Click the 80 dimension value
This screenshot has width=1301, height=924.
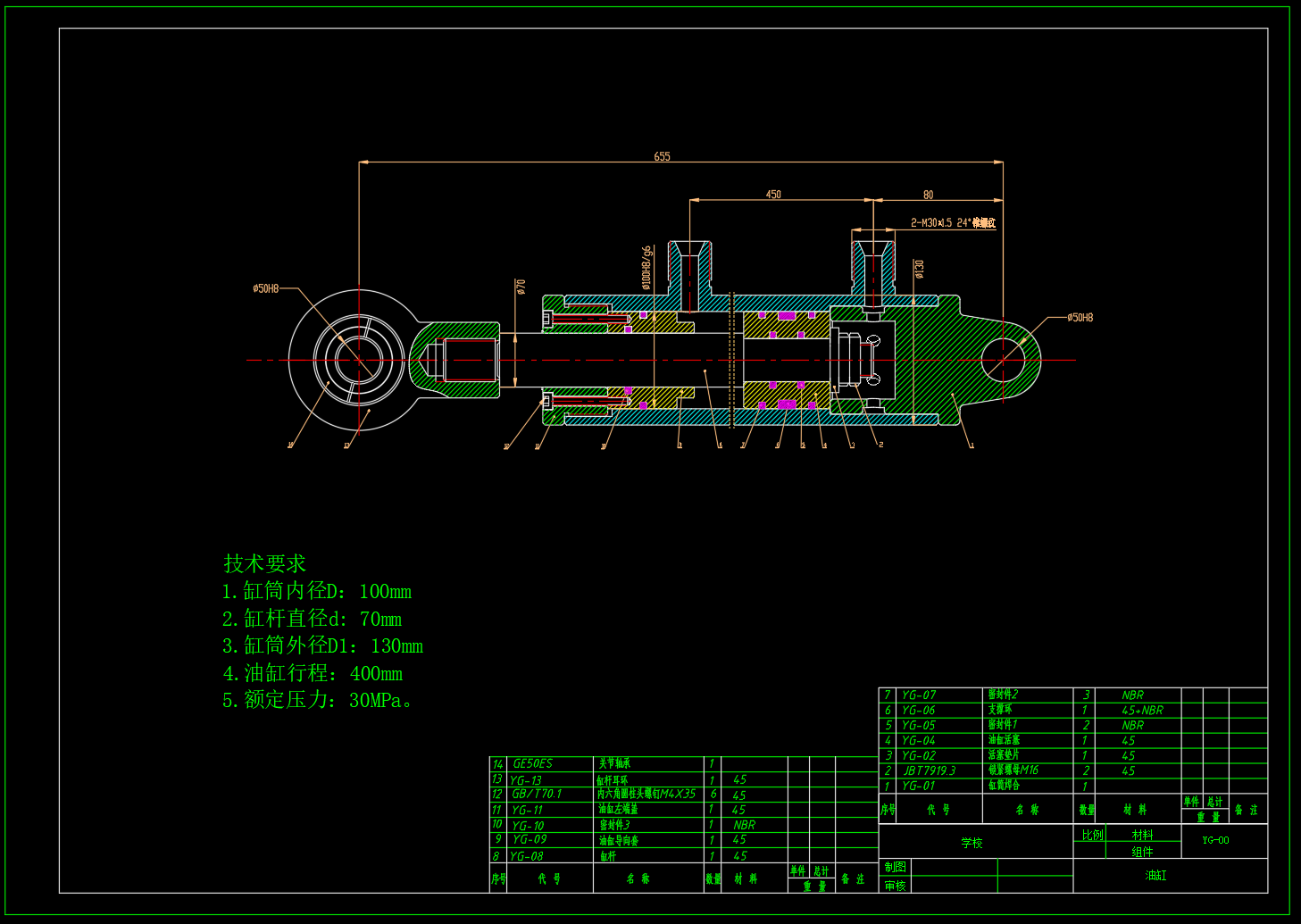tap(929, 195)
